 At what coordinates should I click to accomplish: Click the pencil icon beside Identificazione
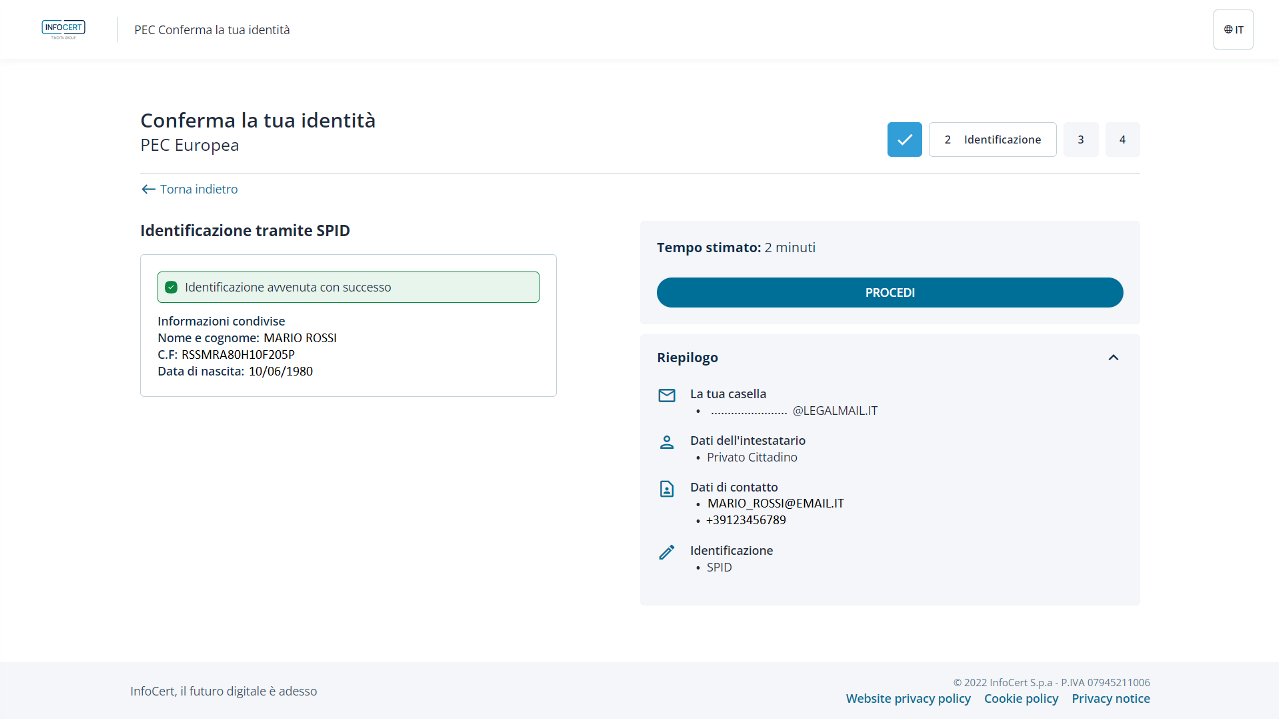coord(667,552)
